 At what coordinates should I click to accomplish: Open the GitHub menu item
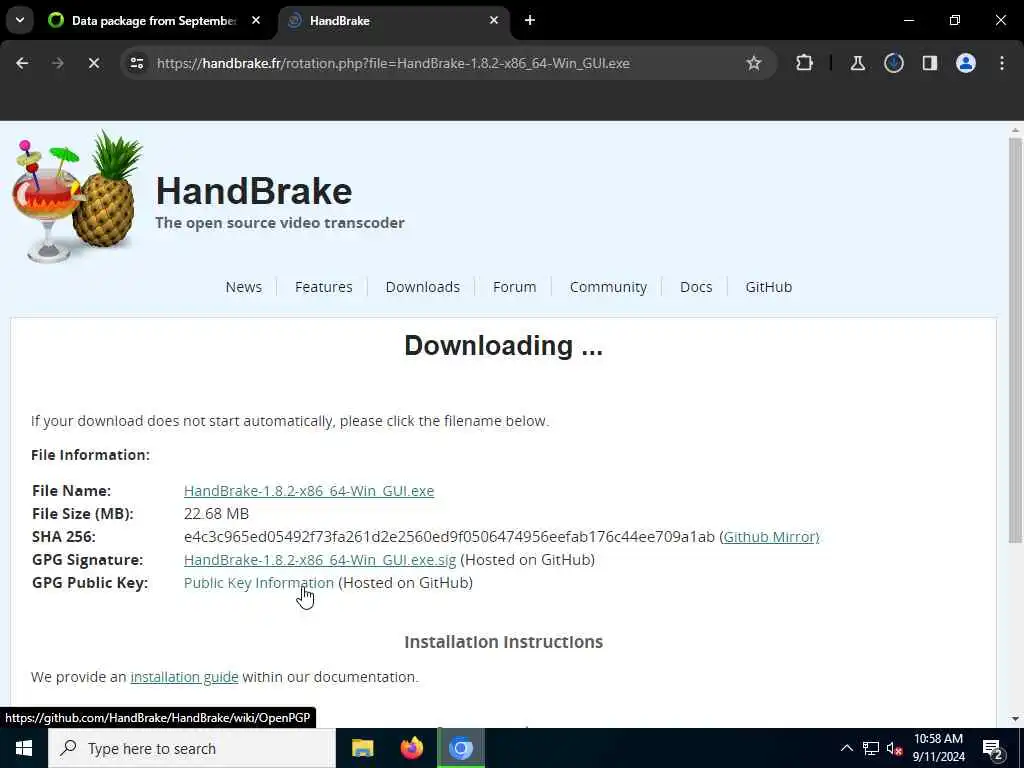coord(769,287)
